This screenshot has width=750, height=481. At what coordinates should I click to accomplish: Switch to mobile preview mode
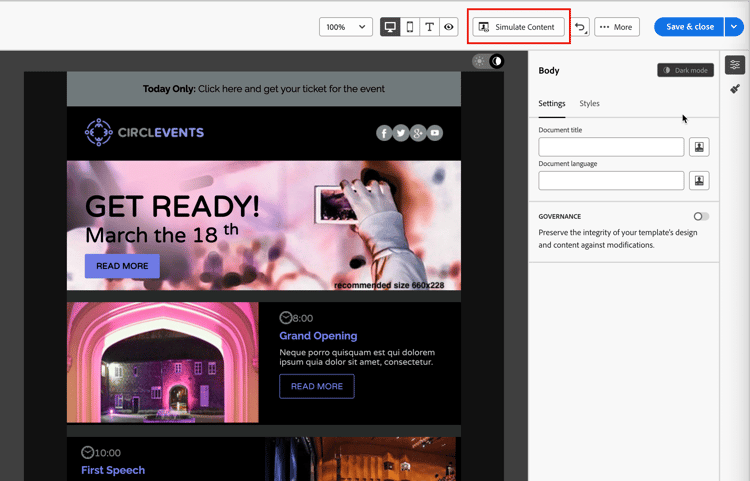click(x=410, y=27)
